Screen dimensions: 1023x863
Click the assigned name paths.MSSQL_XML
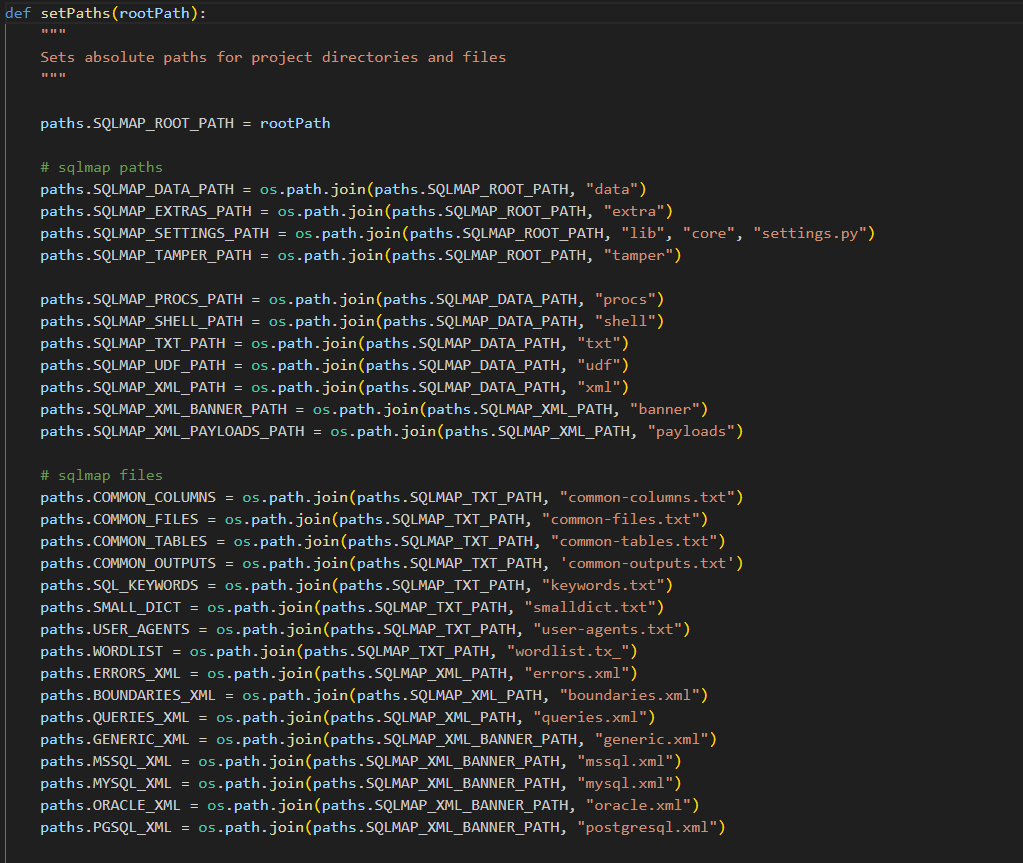click(x=106, y=761)
